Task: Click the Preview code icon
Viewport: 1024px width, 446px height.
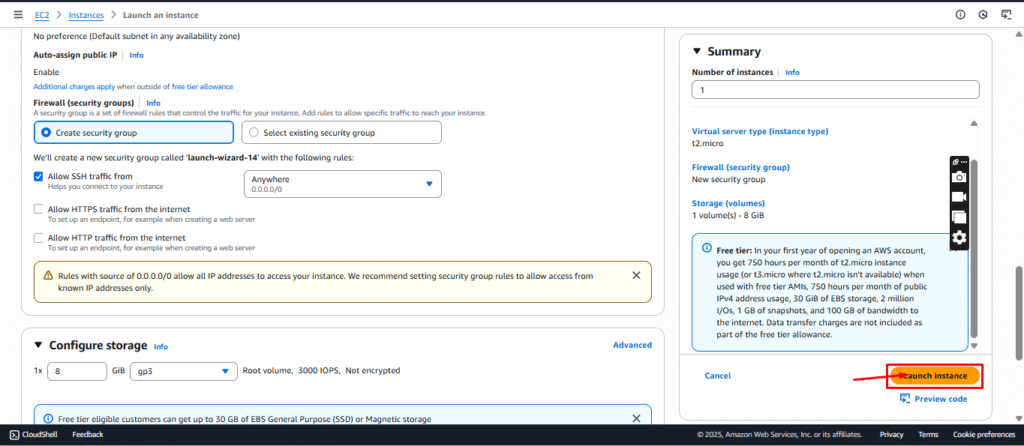Action: pos(904,398)
